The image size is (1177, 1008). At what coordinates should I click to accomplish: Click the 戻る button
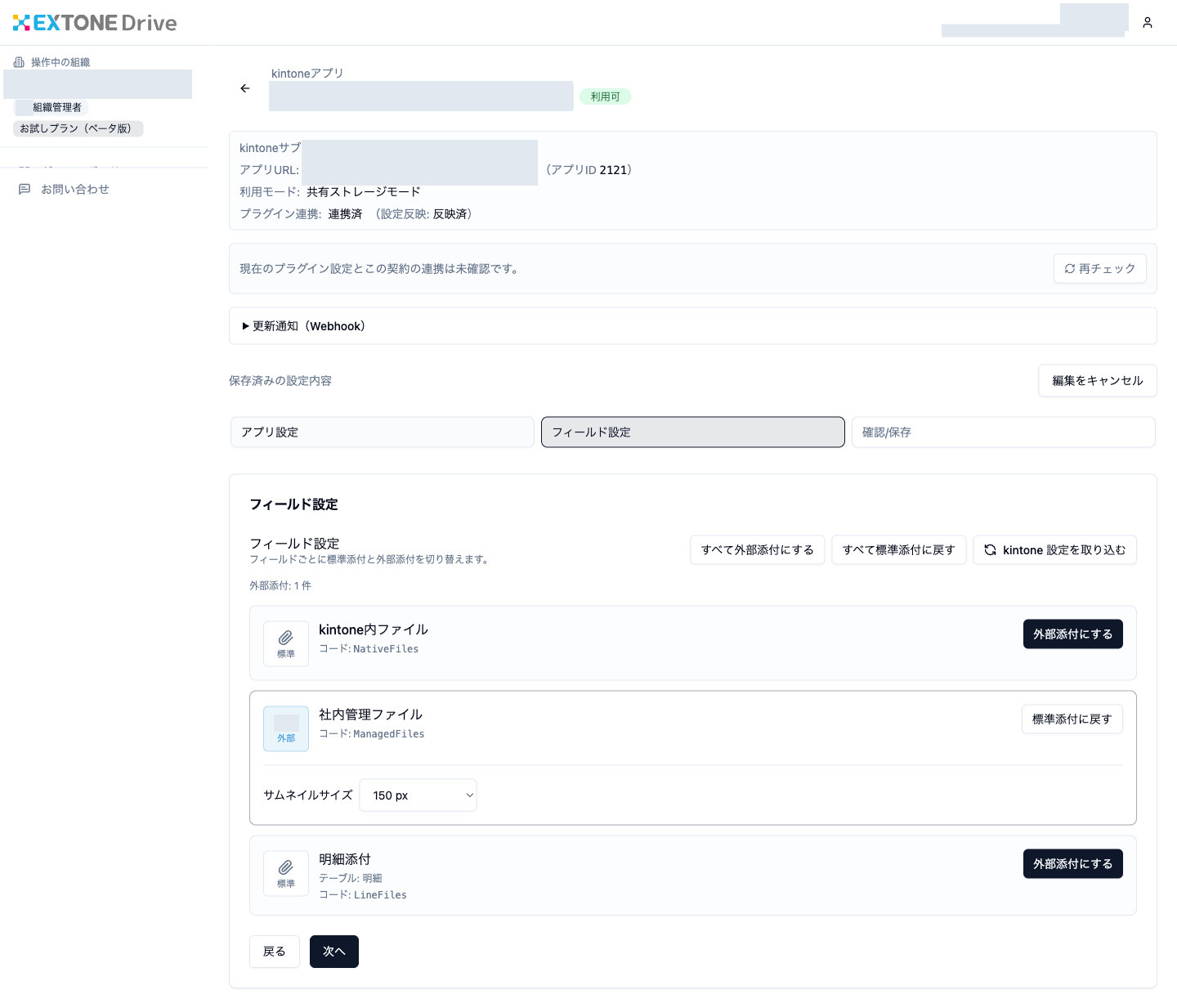tap(274, 951)
